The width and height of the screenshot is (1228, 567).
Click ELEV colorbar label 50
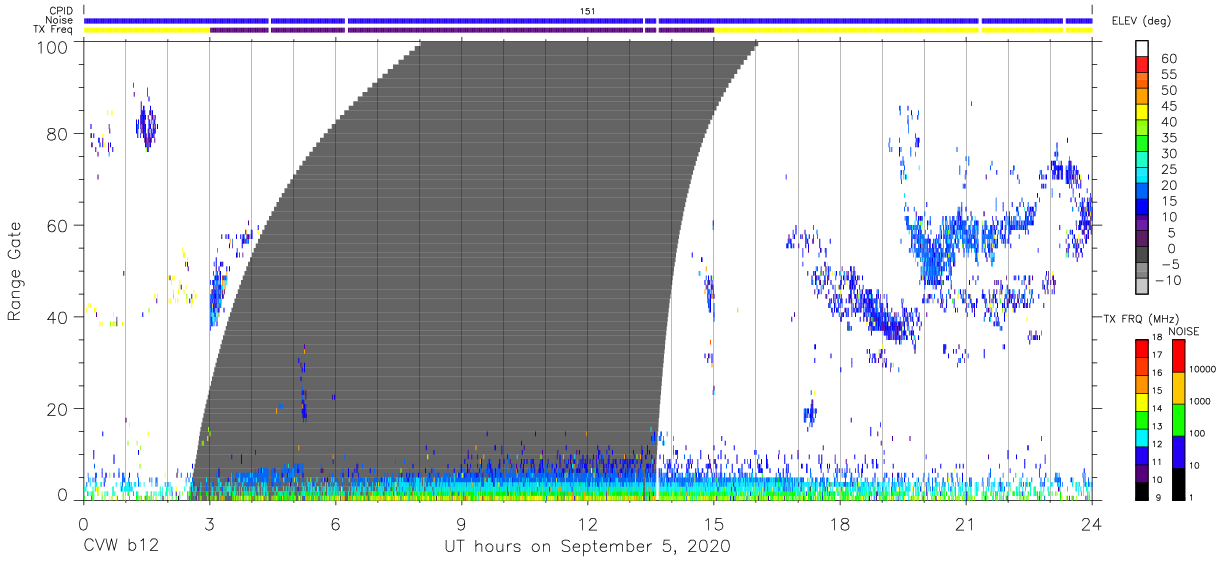tap(1167, 91)
